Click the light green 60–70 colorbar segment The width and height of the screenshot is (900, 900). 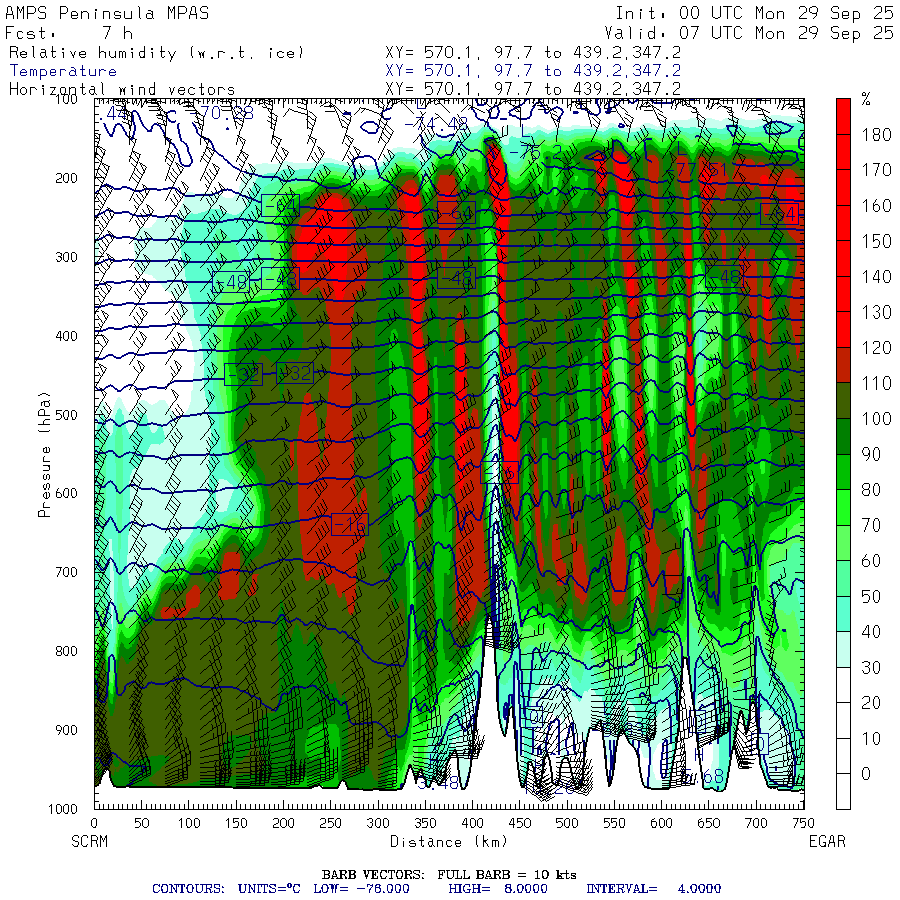843,542
